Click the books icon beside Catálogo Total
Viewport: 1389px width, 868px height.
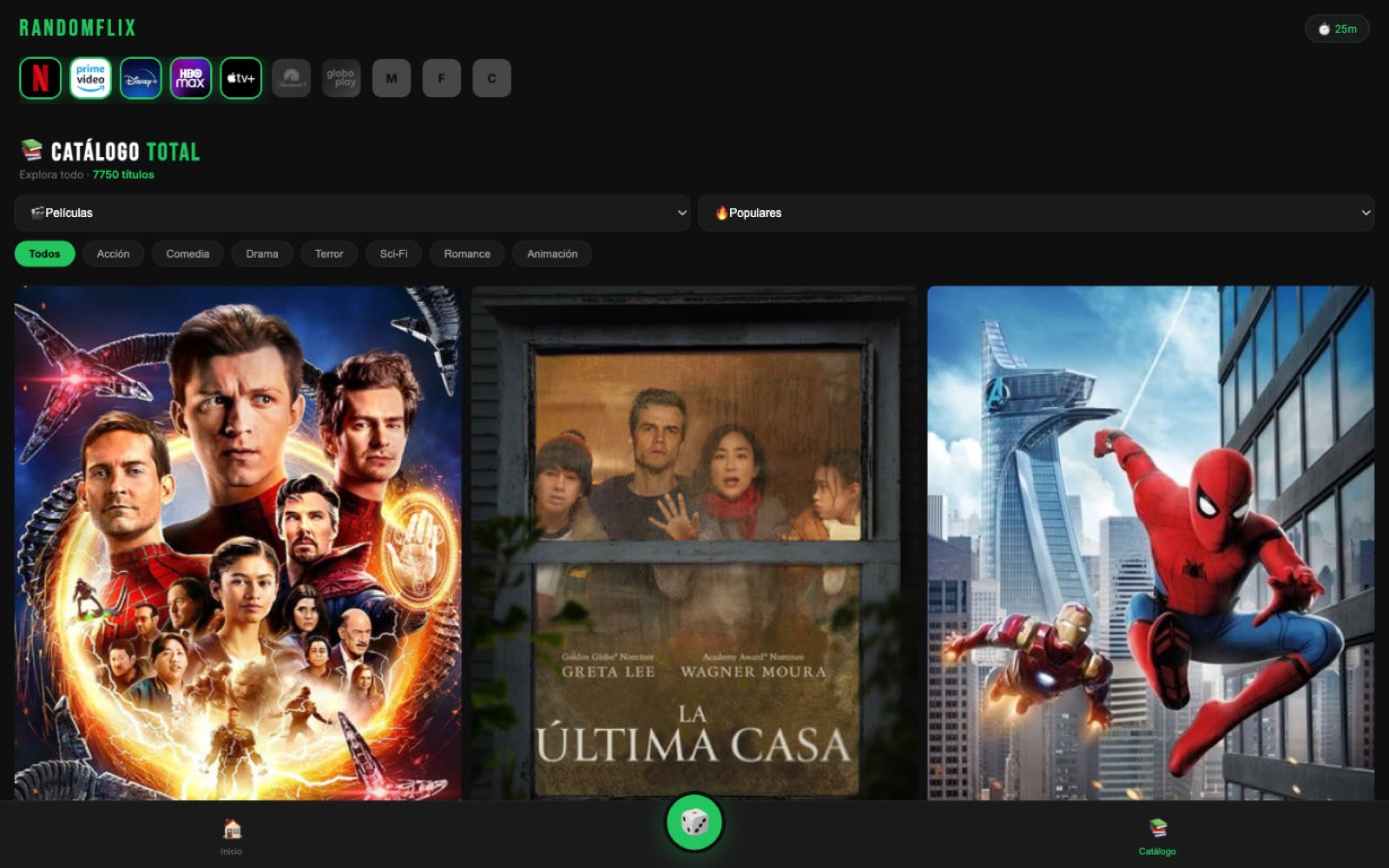click(x=31, y=150)
